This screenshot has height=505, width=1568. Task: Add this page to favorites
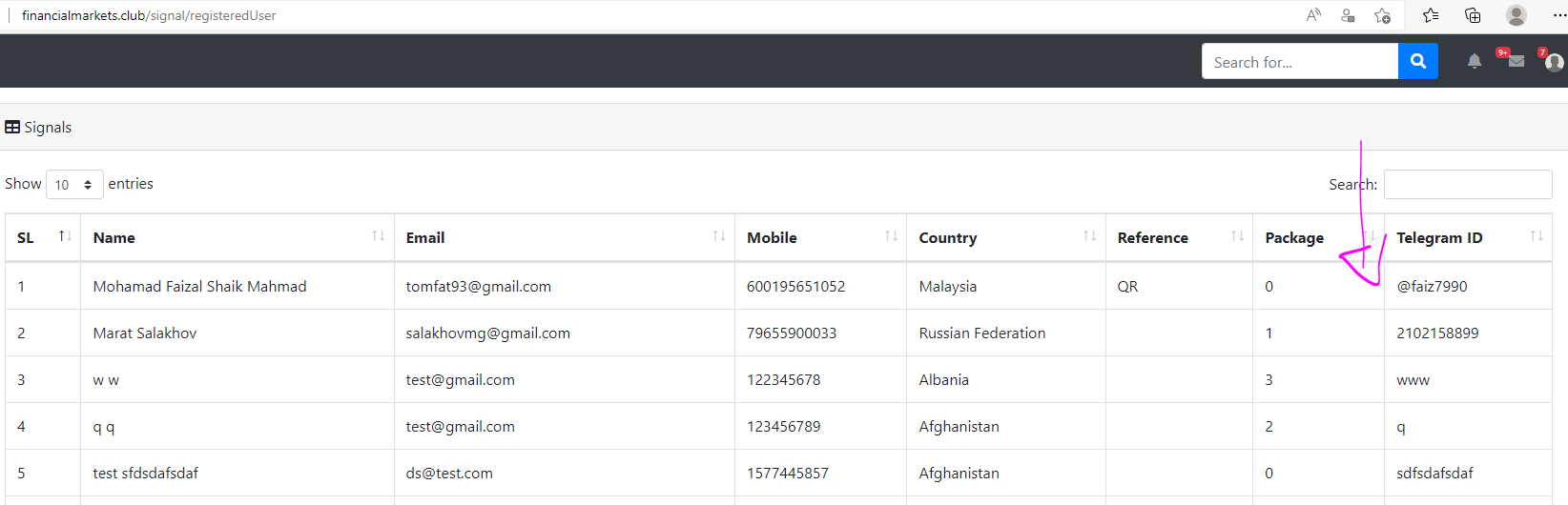coord(1382,15)
